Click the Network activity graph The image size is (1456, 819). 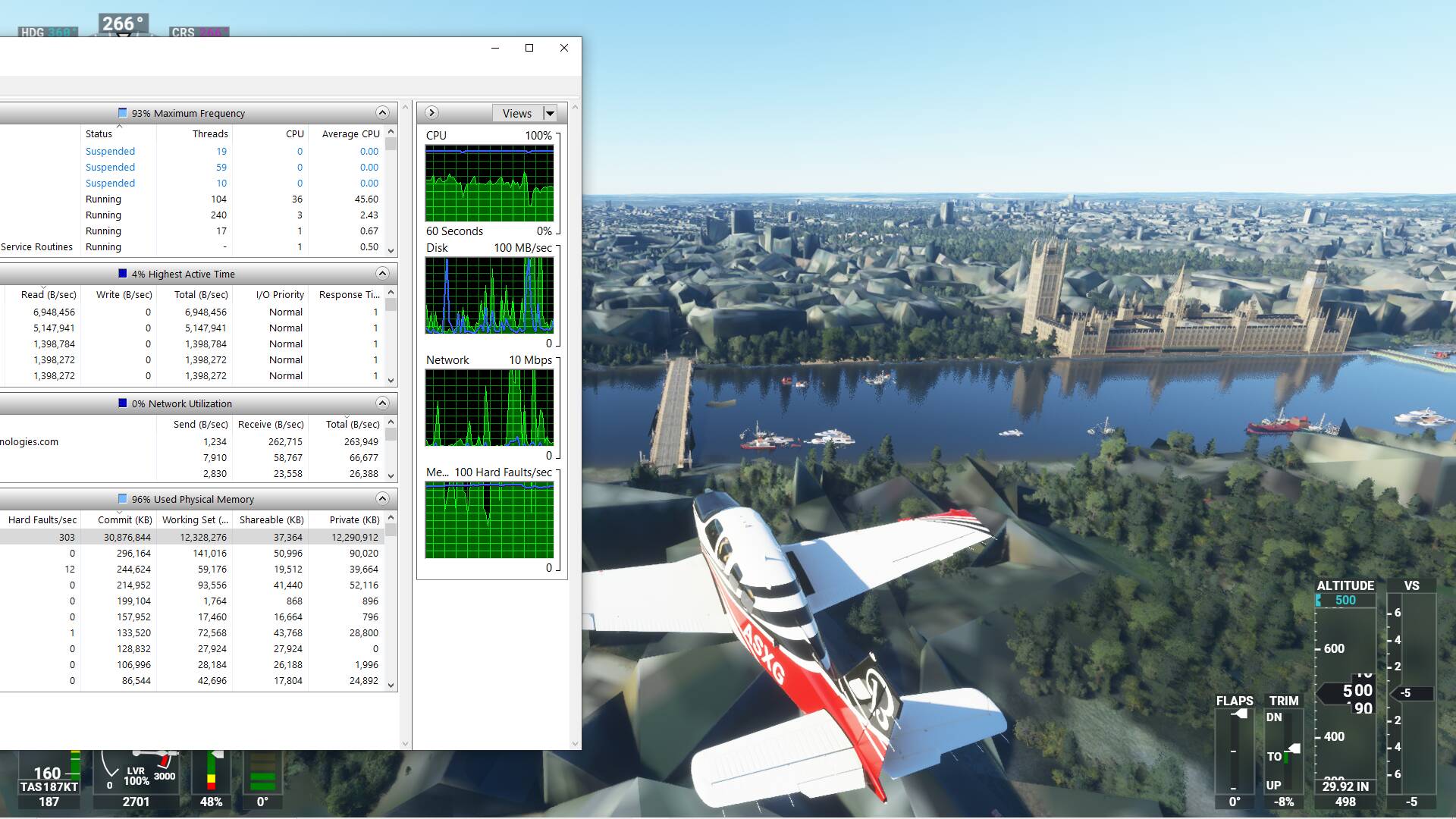[489, 407]
